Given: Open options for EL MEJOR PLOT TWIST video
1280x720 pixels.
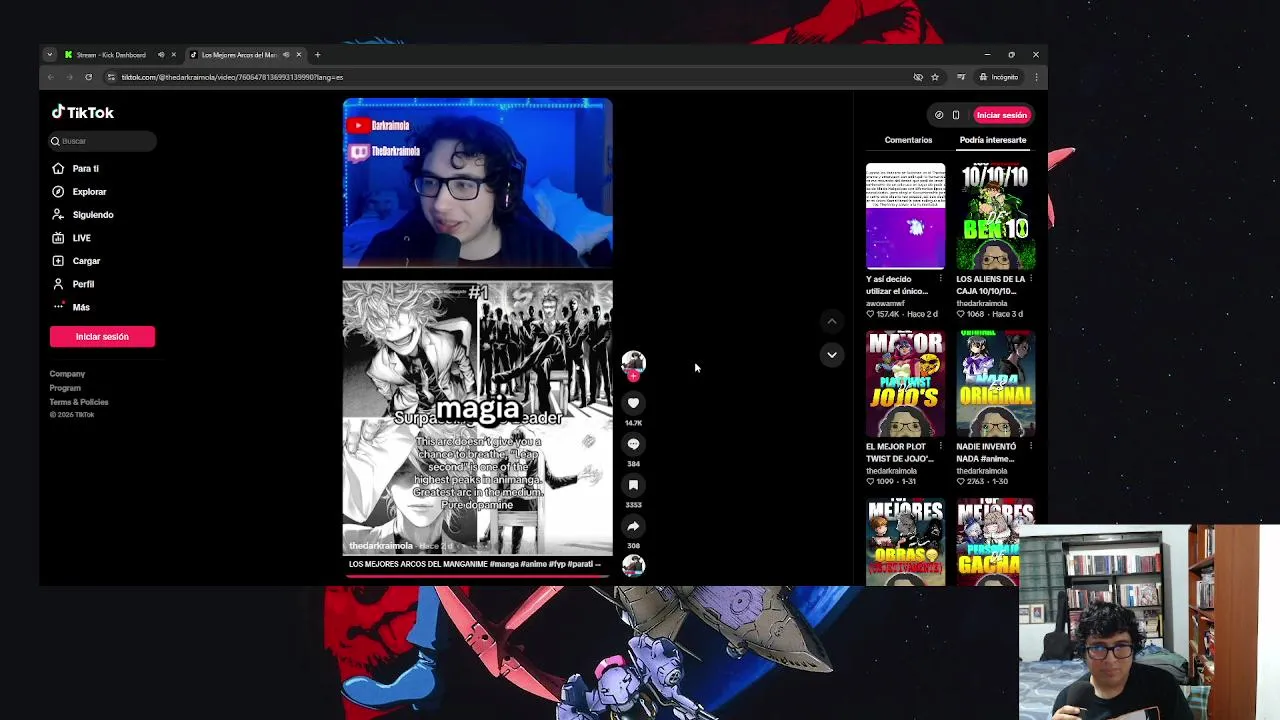Looking at the screenshot, I should tap(940, 446).
